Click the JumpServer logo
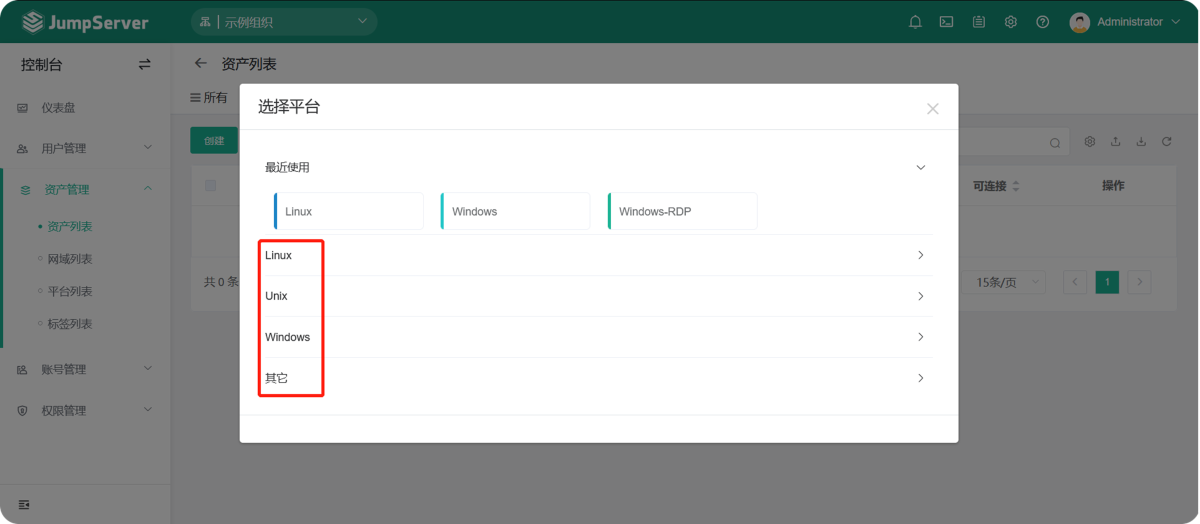The width and height of the screenshot is (1200, 524). point(85,22)
